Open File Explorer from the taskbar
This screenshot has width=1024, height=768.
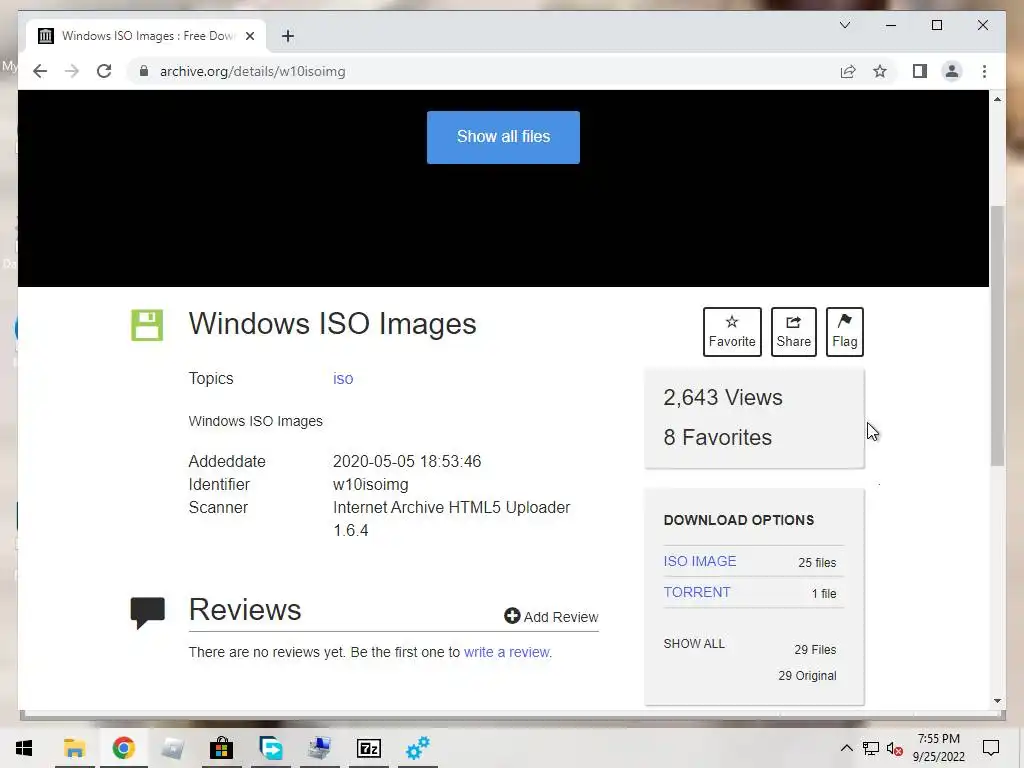[x=74, y=748]
